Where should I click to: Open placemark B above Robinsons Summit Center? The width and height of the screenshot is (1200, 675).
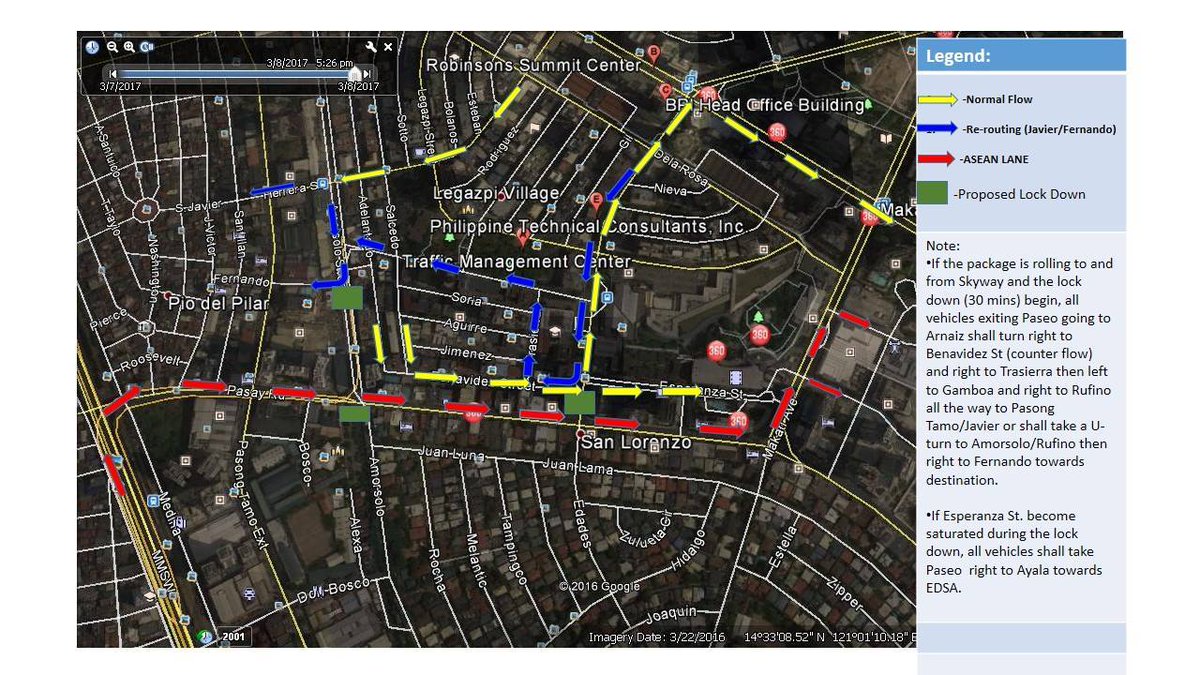coord(654,51)
